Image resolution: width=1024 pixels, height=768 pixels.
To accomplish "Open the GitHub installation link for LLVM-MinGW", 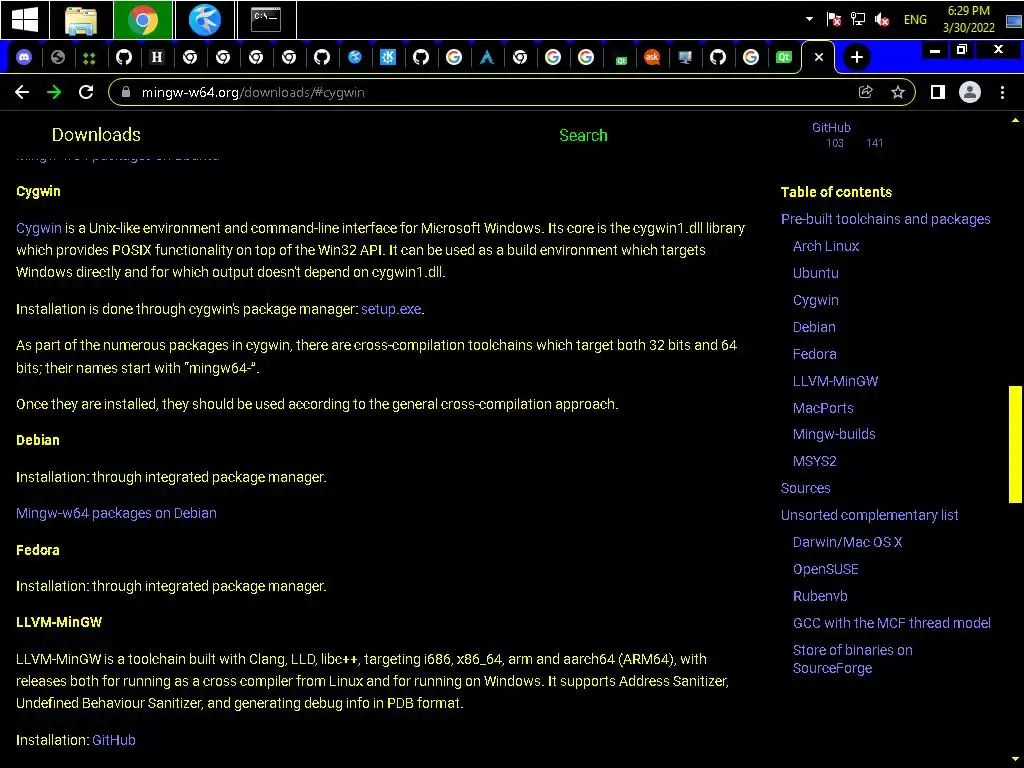I will click(x=114, y=740).
